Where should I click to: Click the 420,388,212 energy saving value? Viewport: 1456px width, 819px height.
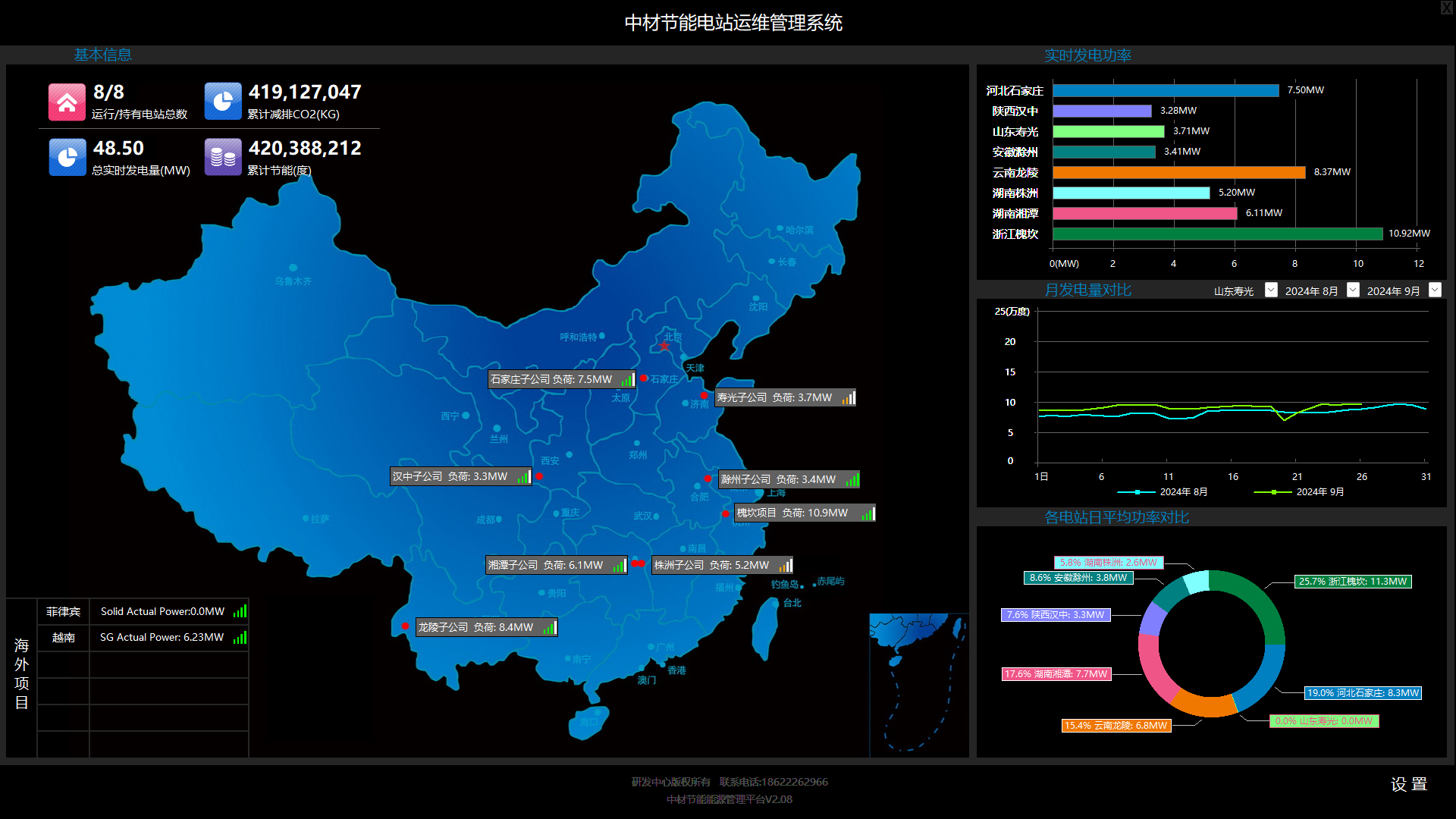305,148
